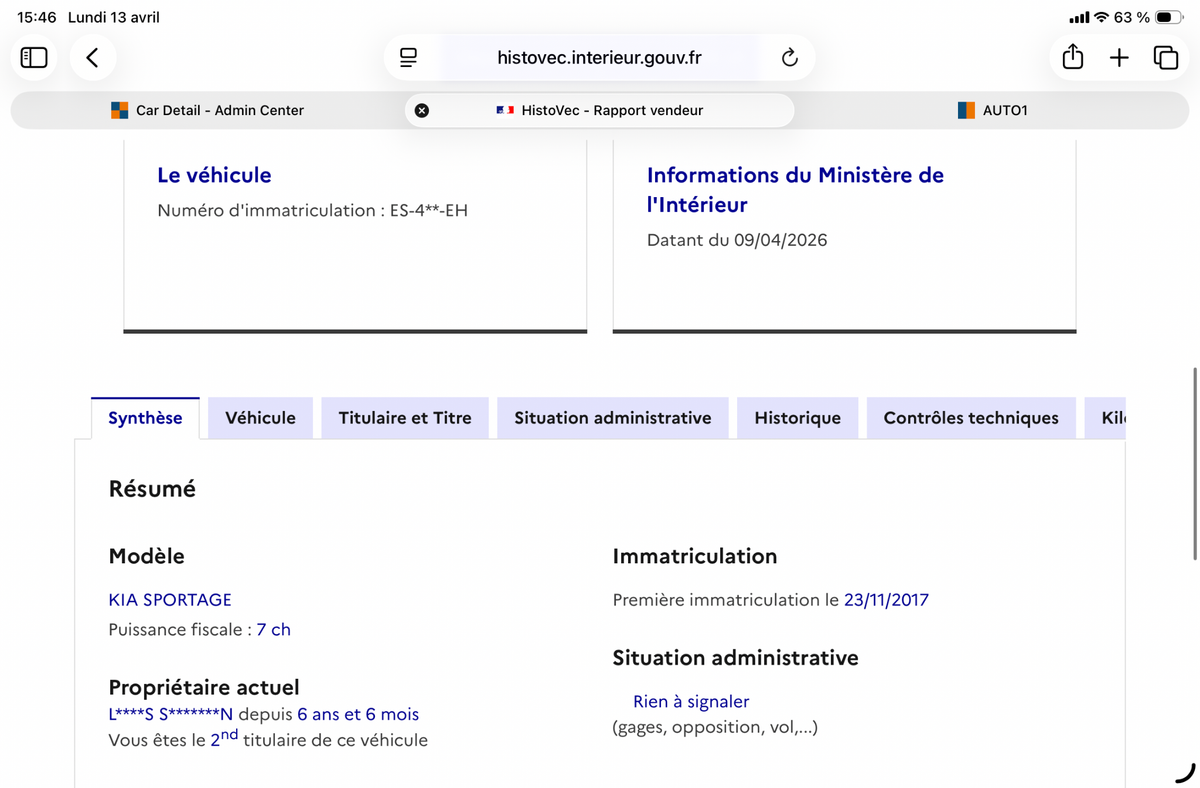Go back with the back arrow
Viewport: 1200px width, 788px height.
click(x=92, y=58)
